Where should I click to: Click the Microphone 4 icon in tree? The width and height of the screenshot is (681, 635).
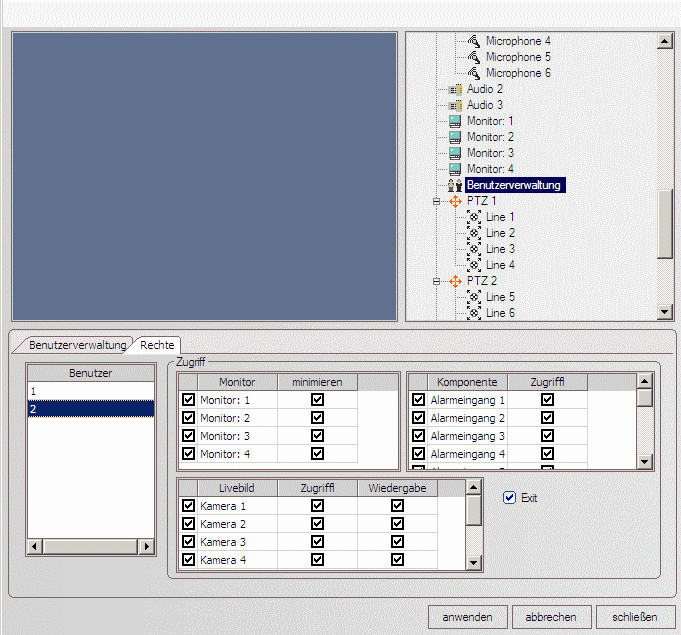point(474,41)
